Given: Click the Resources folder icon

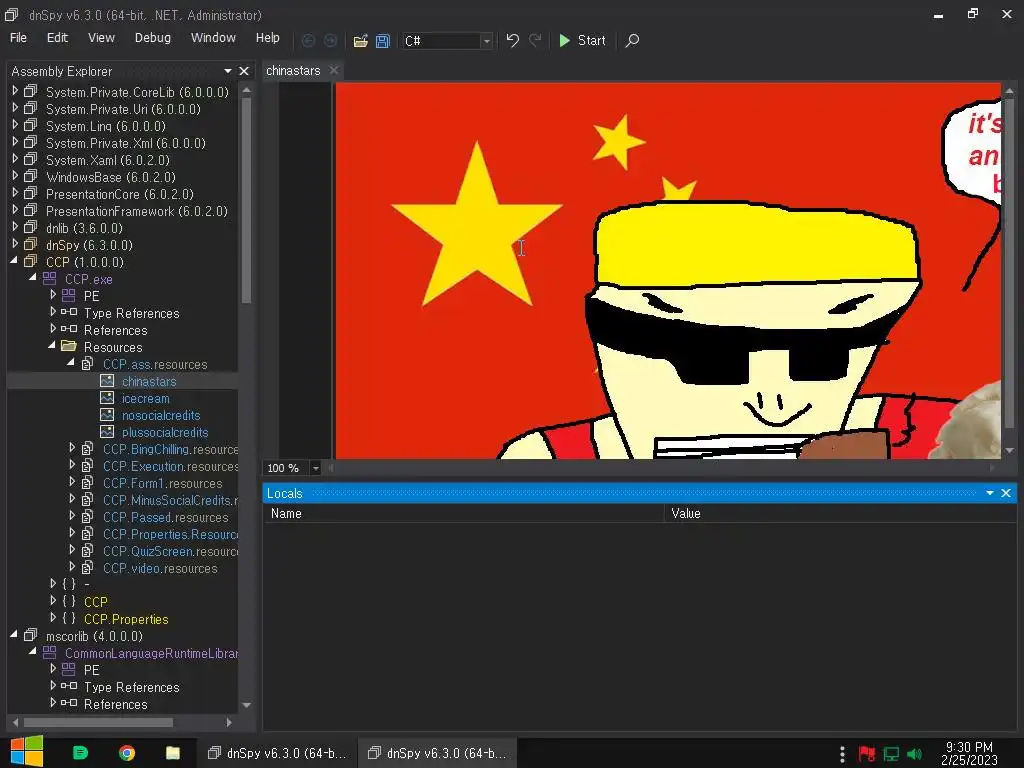Looking at the screenshot, I should pos(69,347).
